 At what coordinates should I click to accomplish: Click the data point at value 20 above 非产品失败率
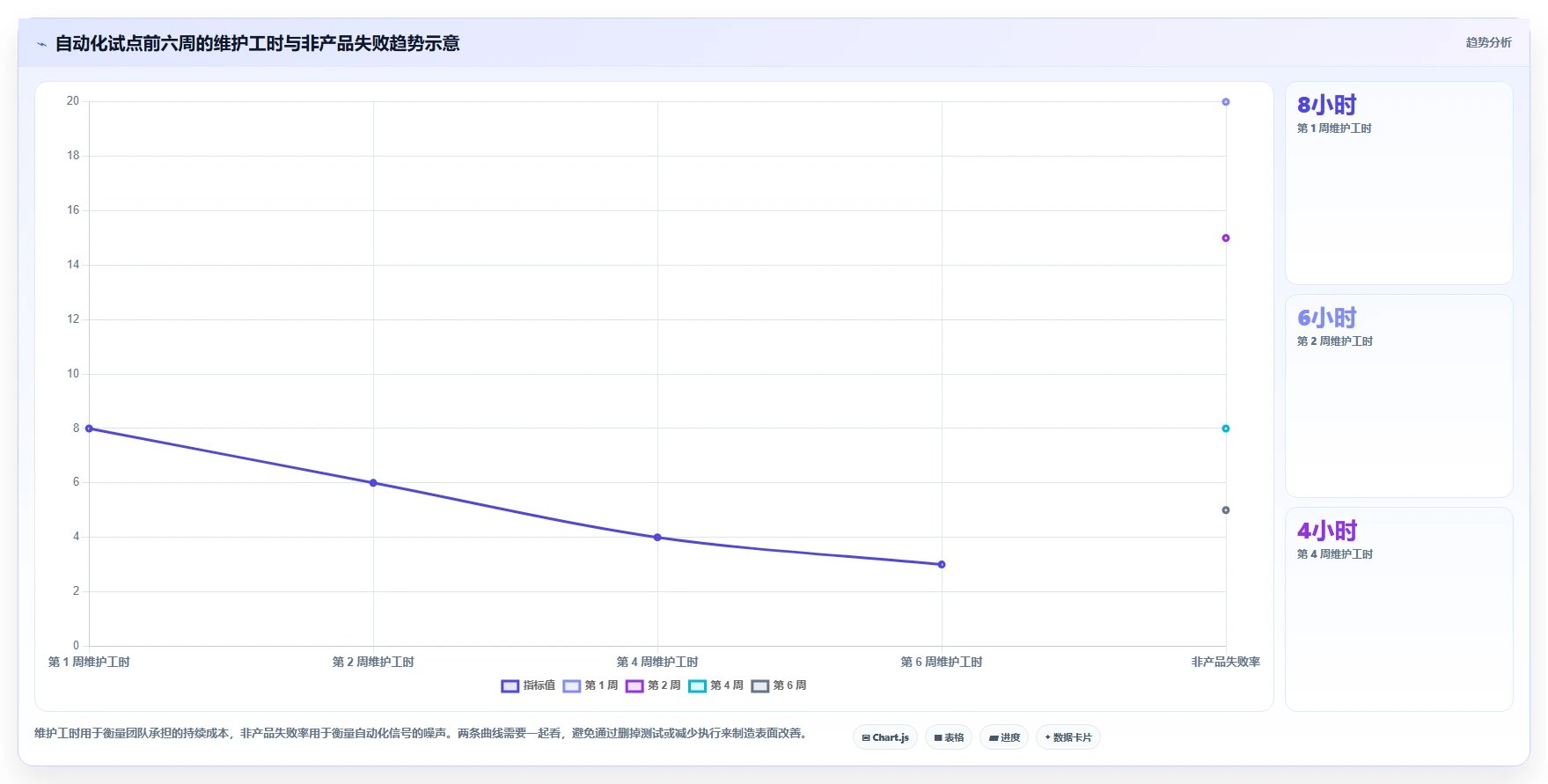pos(1226,102)
